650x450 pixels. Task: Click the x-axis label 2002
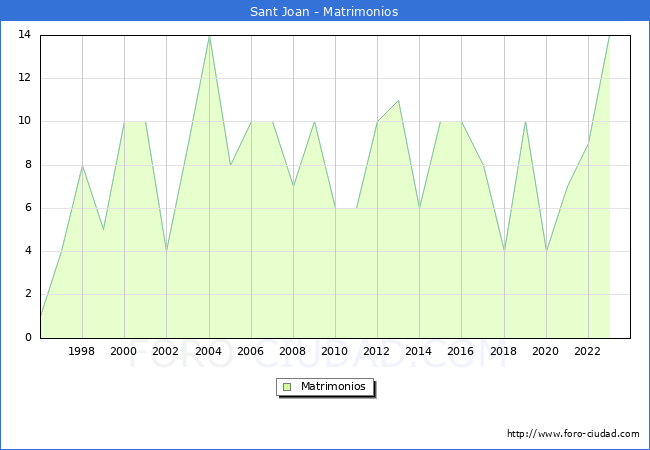point(165,351)
